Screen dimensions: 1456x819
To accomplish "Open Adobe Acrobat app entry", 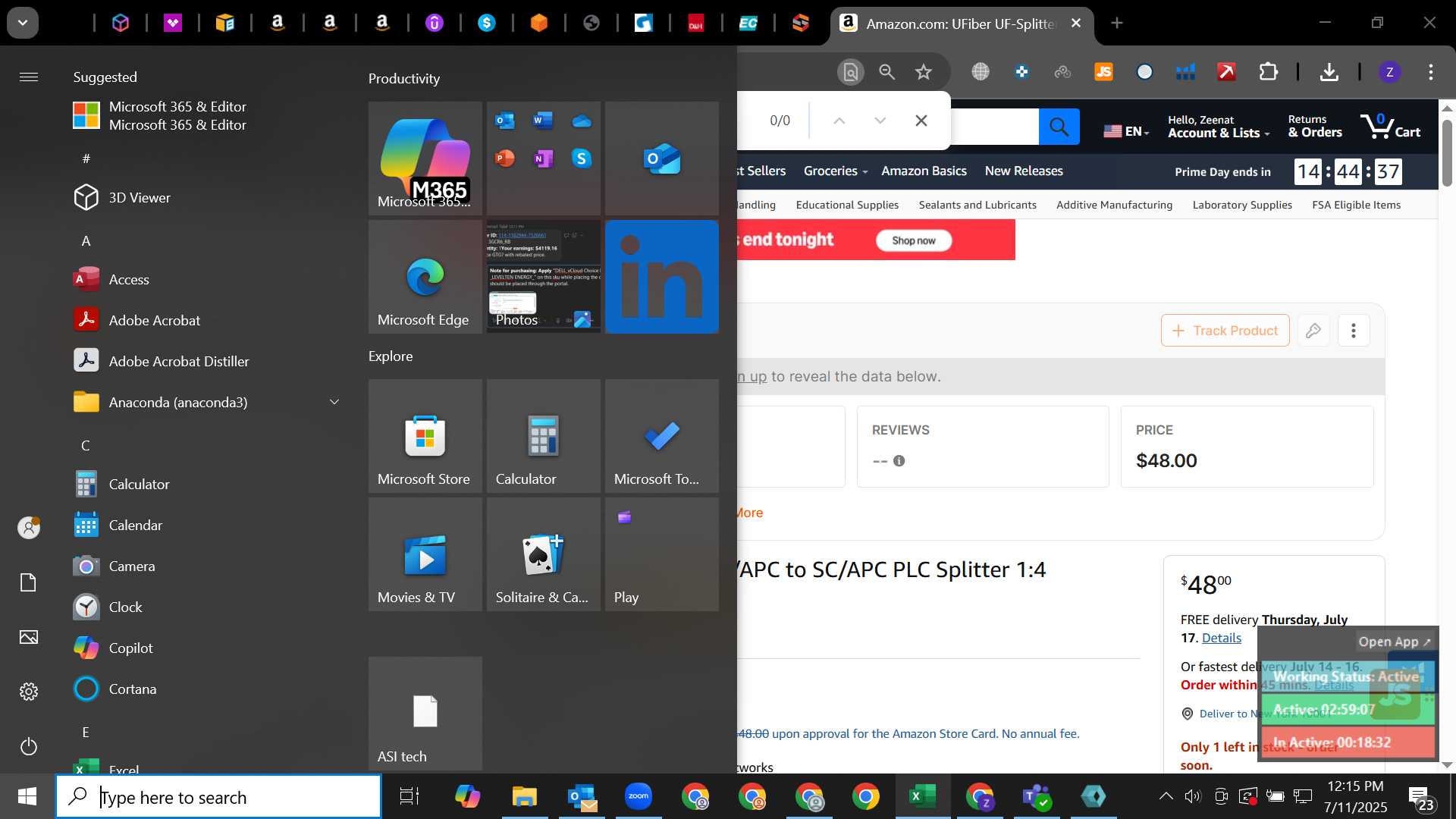I will (x=205, y=320).
